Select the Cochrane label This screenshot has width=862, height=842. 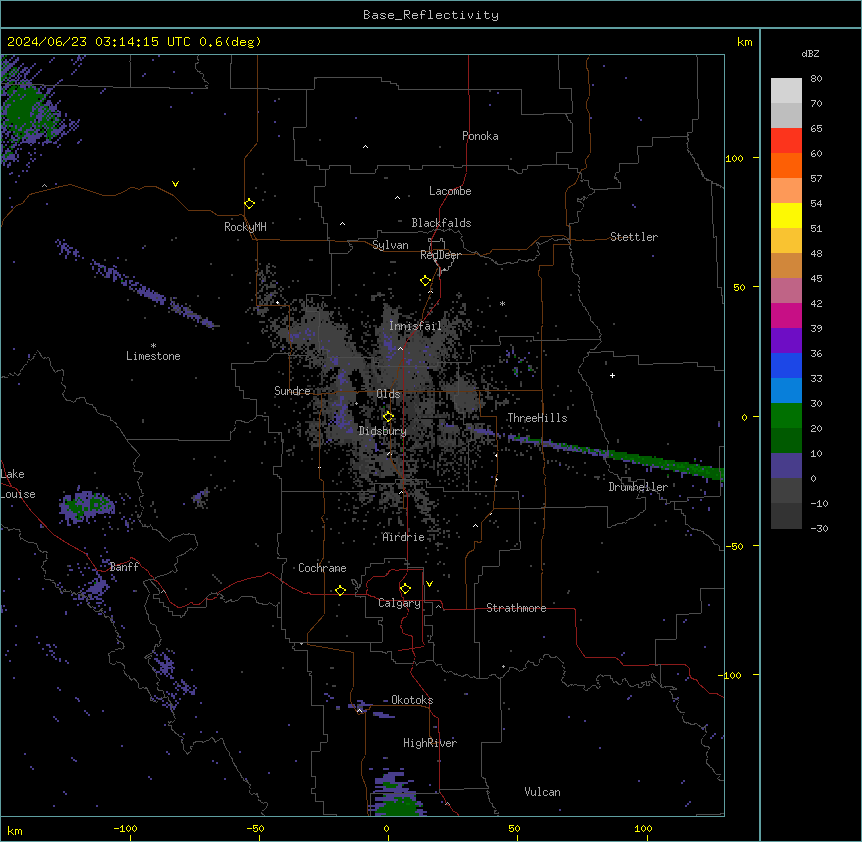click(x=322, y=568)
